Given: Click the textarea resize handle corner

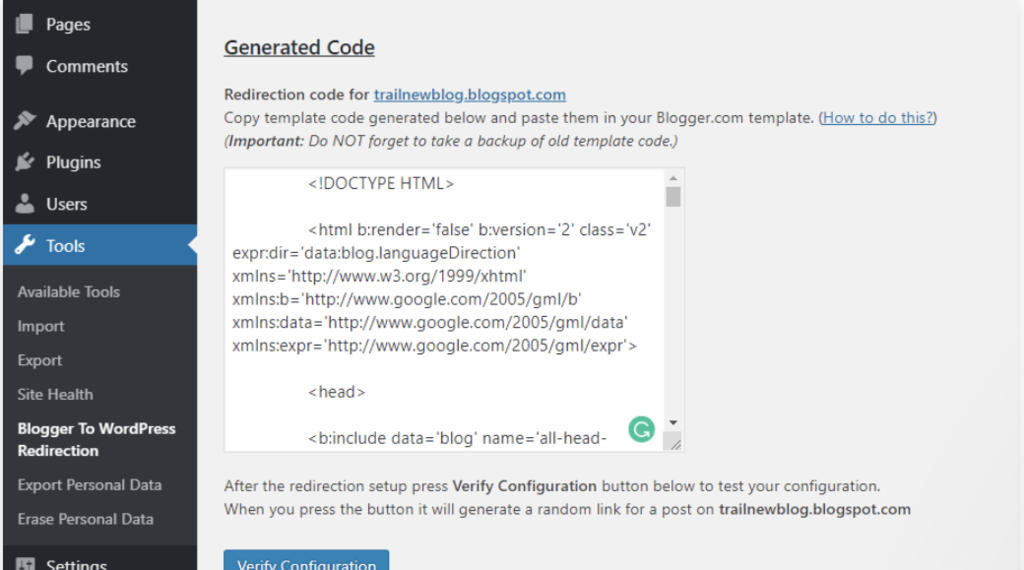Looking at the screenshot, I should click(x=675, y=443).
